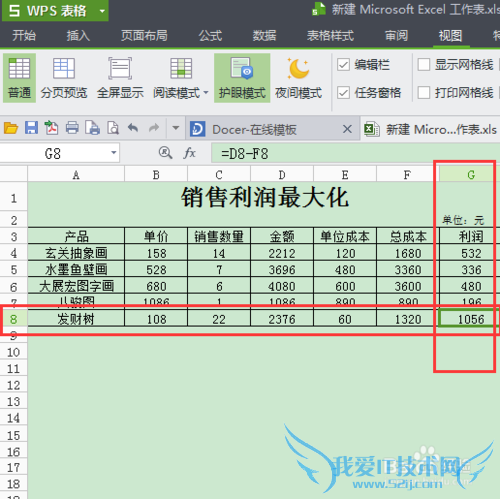Click cell with value 1056
Image resolution: width=500 pixels, height=499 pixels.
pyautogui.click(x=471, y=319)
